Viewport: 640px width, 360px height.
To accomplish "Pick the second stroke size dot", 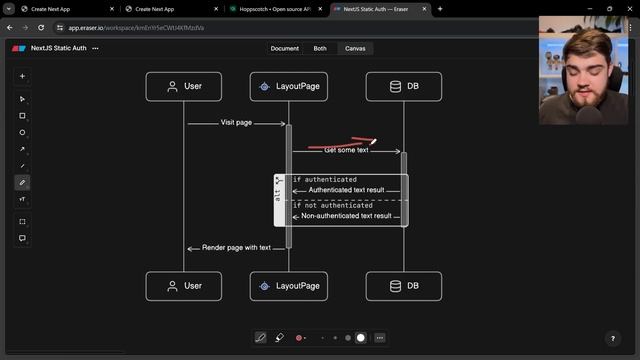I will pyautogui.click(x=335, y=338).
